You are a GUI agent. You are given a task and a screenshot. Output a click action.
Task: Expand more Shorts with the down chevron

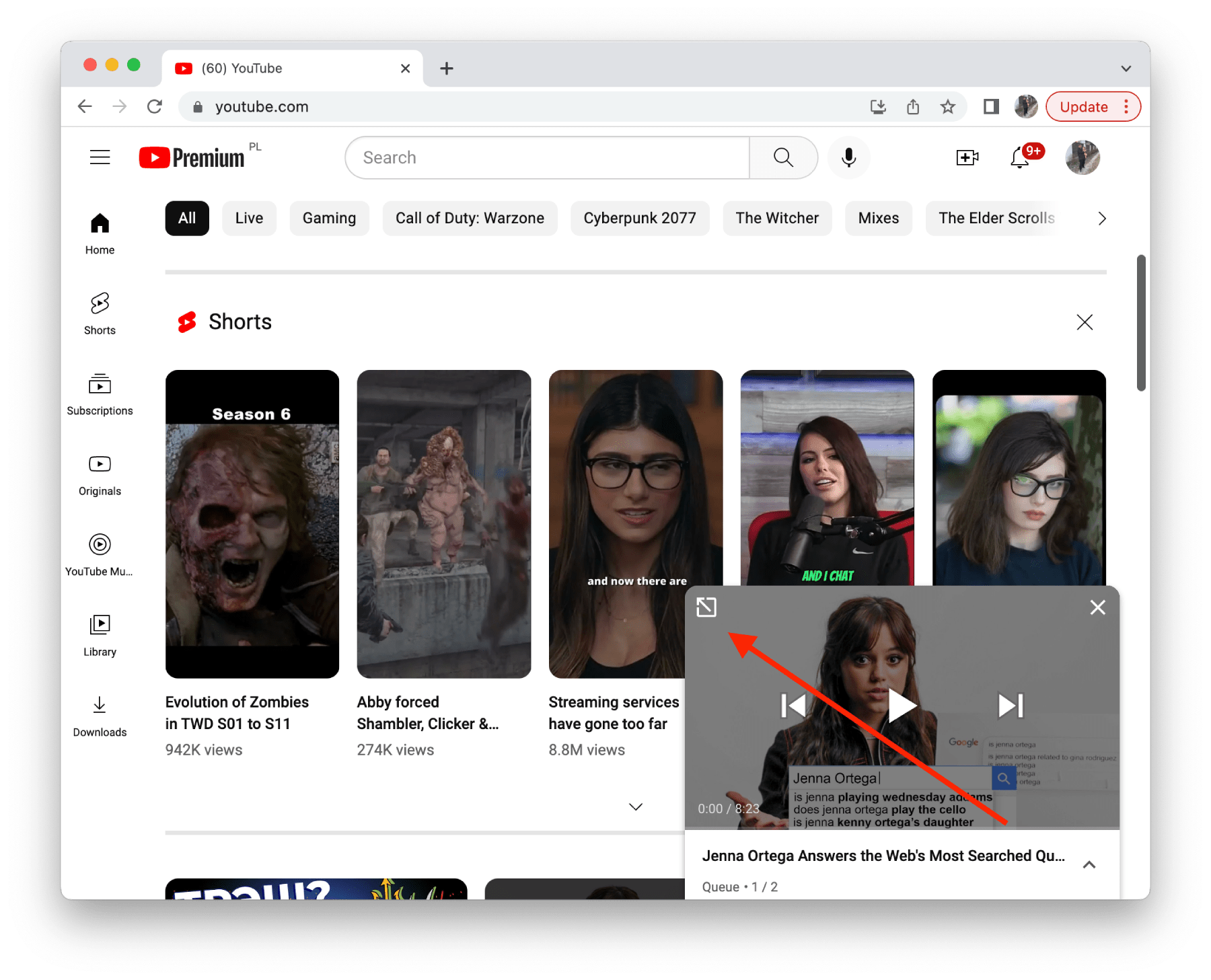[x=634, y=806]
